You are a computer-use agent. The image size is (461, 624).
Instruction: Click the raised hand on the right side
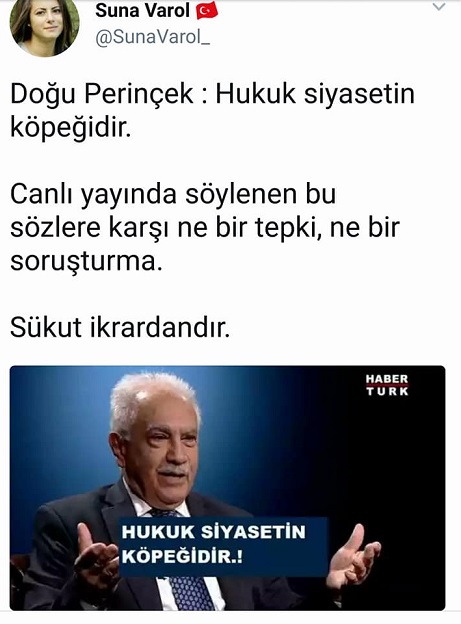coord(352,557)
